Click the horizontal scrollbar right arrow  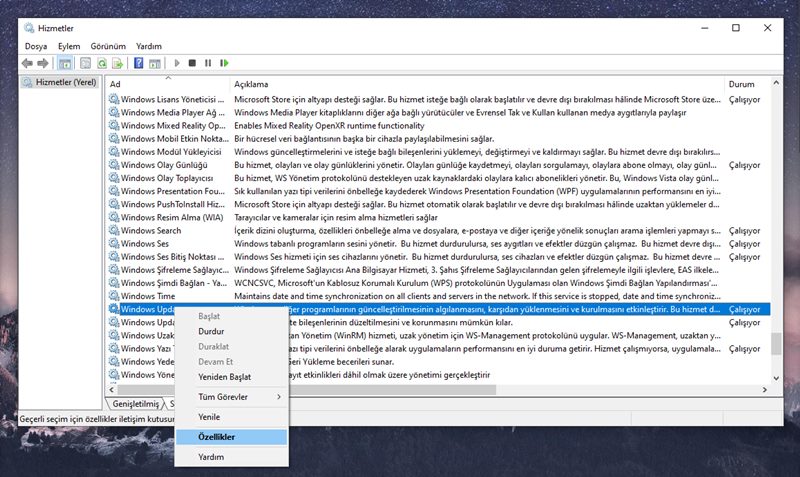coord(765,390)
